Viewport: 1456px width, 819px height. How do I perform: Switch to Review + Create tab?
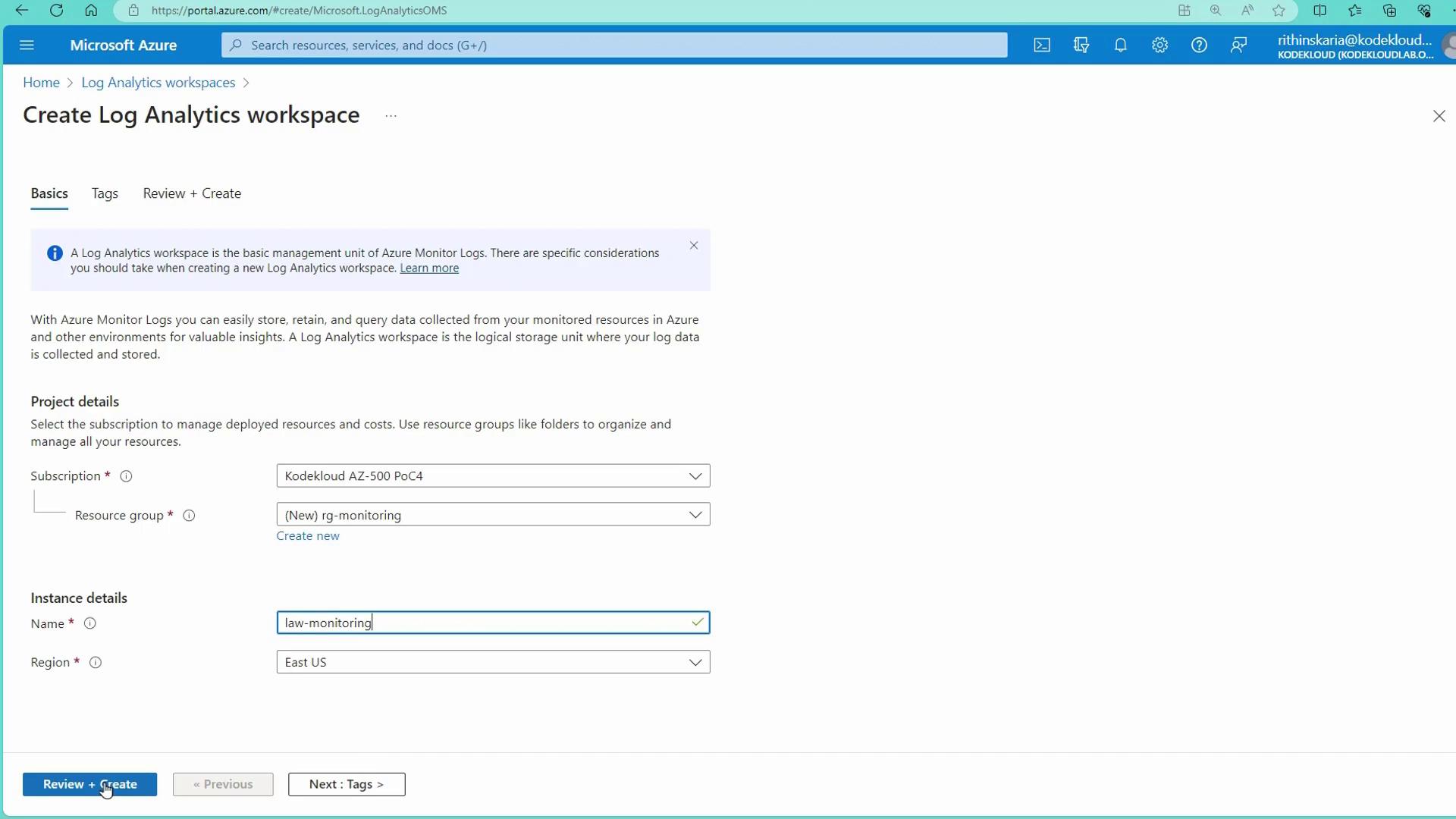tap(192, 193)
